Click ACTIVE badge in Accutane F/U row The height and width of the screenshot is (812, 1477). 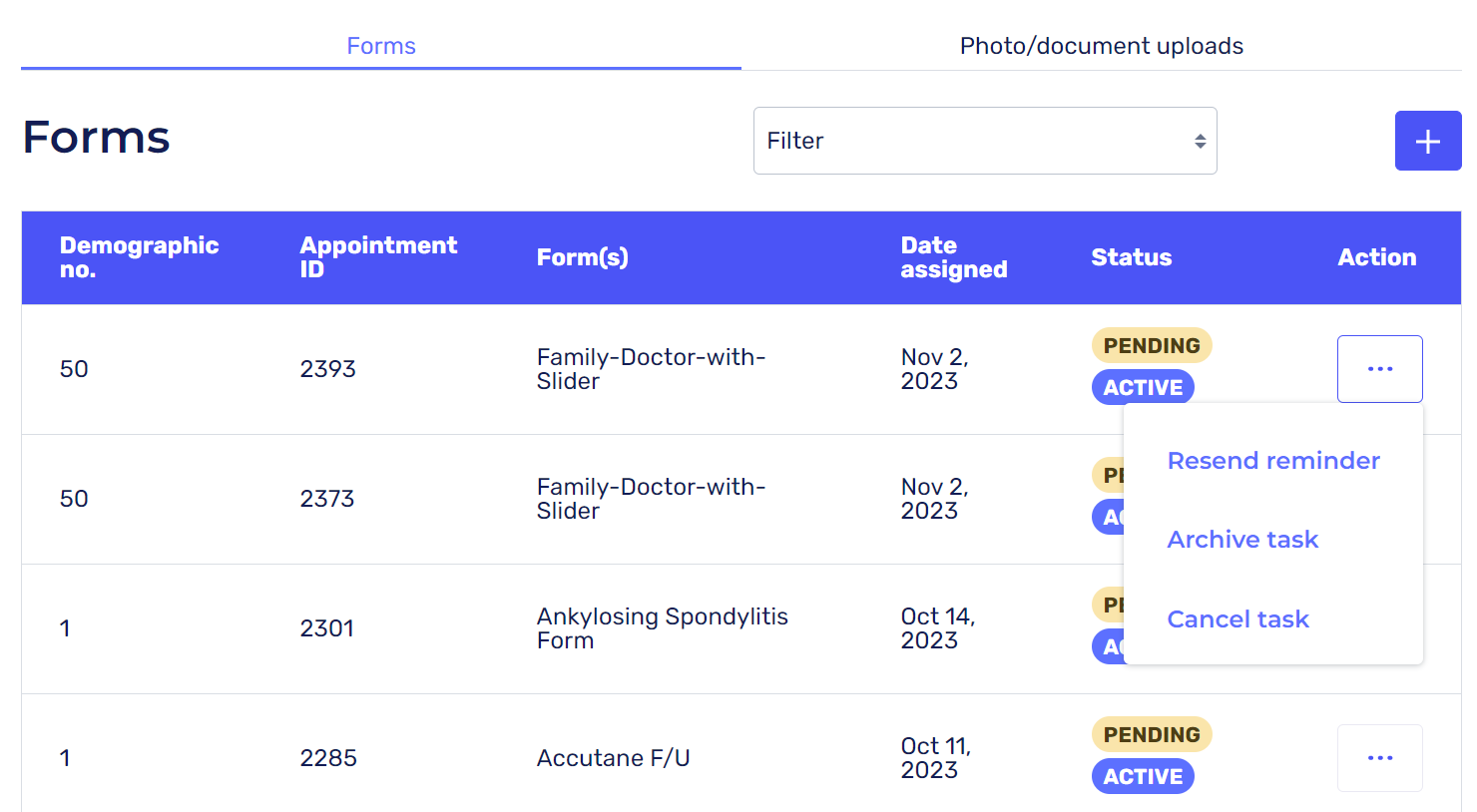1143,777
